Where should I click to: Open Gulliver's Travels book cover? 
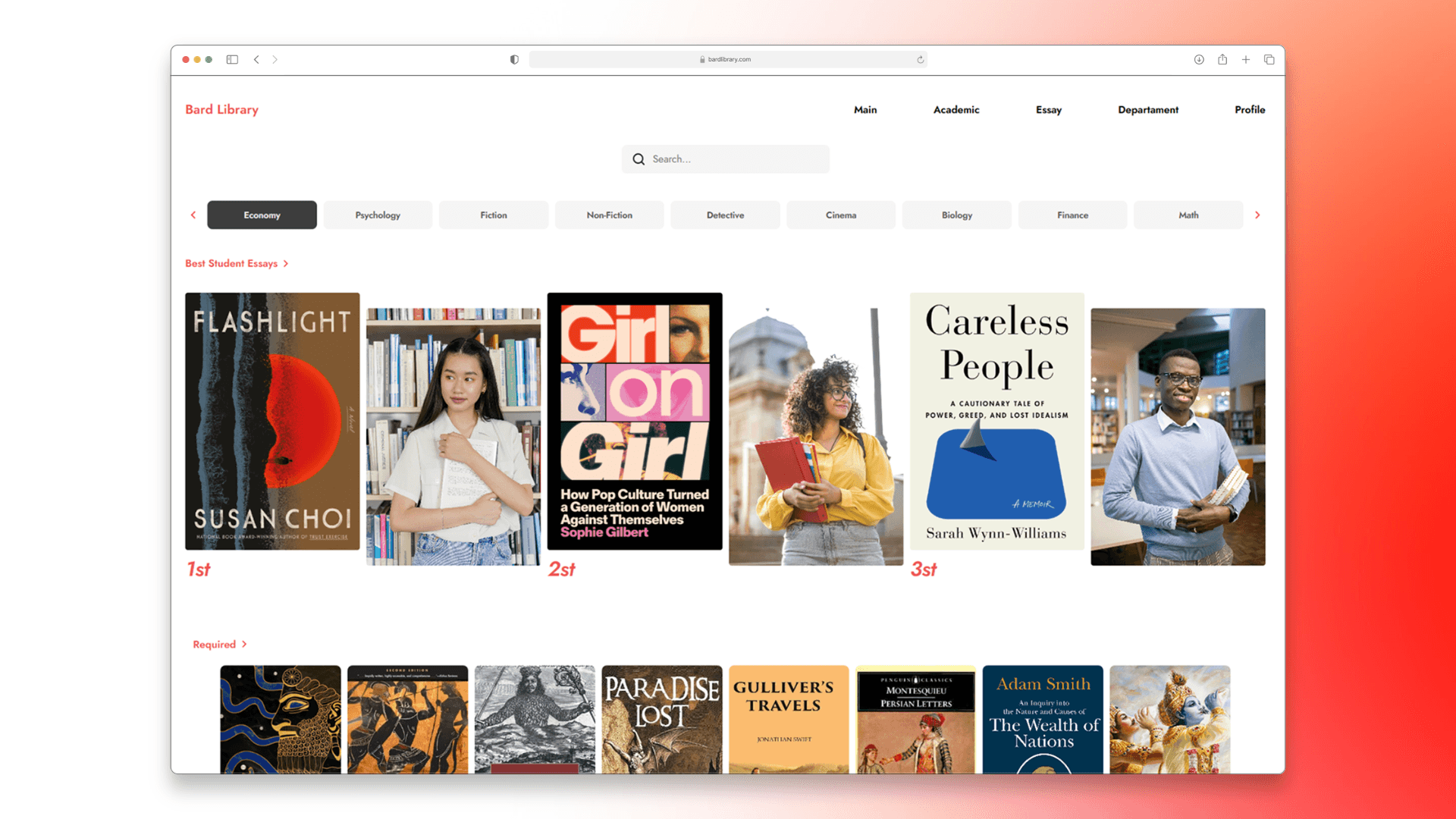pos(789,720)
